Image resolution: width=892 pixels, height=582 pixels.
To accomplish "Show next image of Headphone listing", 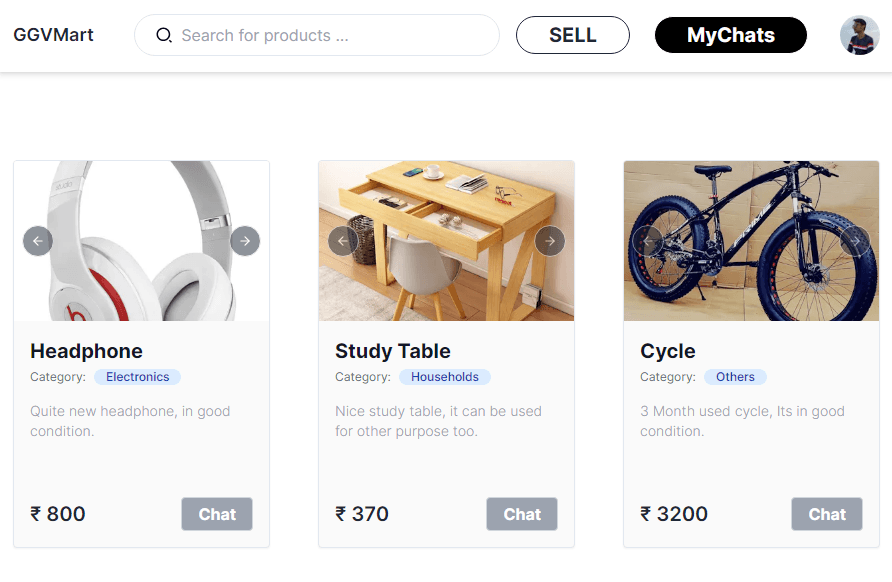I will (245, 241).
